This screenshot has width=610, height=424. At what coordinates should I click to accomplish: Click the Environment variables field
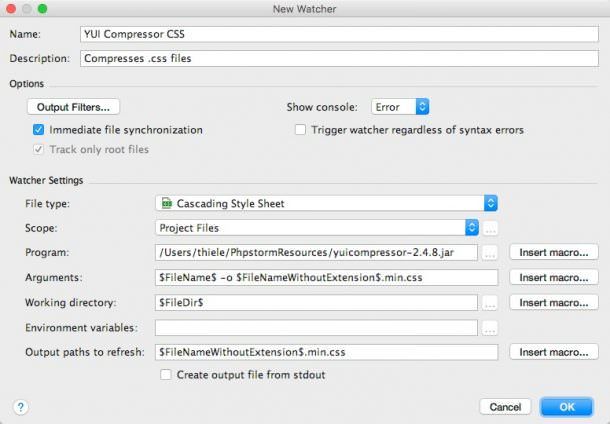click(316, 328)
